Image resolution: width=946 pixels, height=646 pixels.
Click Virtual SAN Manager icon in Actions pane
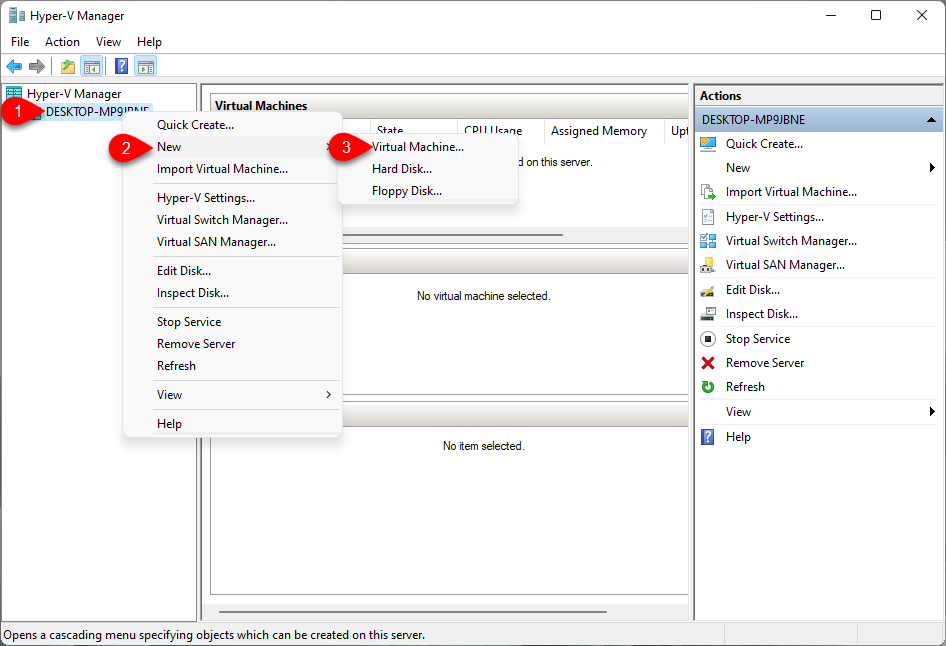[x=708, y=265]
